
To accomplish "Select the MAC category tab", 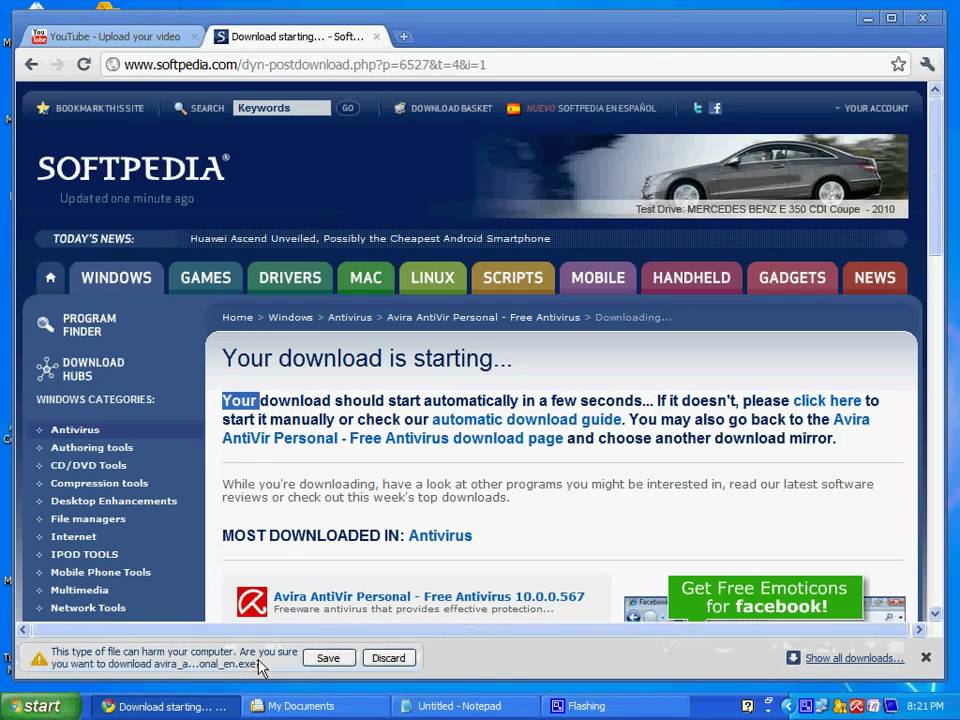I will point(366,278).
